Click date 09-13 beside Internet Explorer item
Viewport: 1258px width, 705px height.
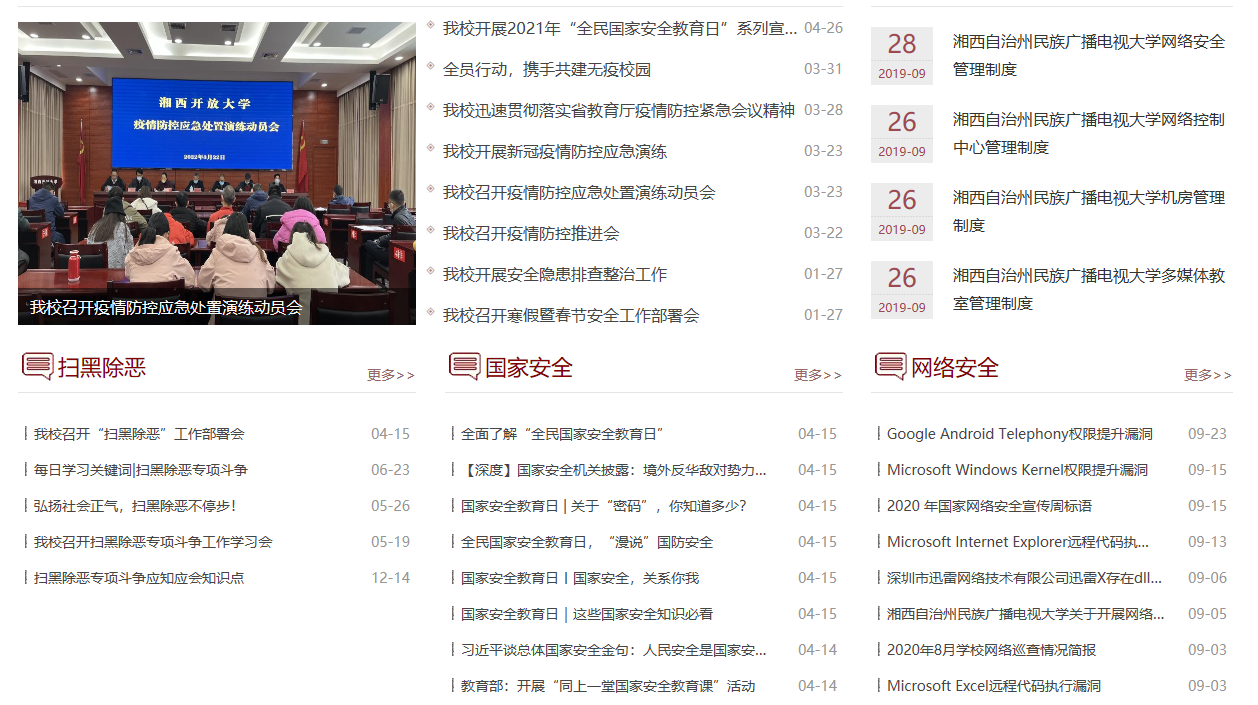1207,542
